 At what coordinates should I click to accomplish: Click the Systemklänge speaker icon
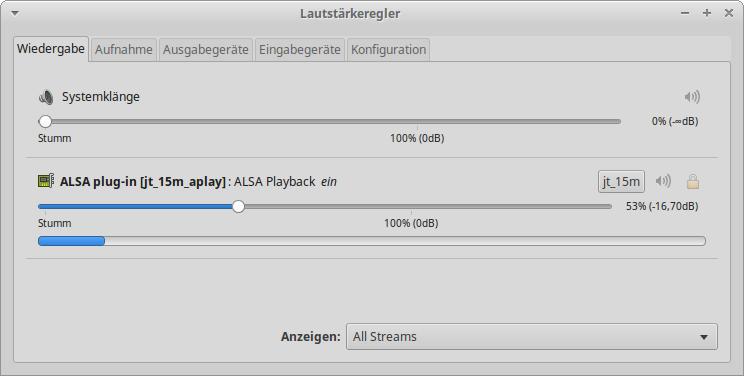(46, 97)
